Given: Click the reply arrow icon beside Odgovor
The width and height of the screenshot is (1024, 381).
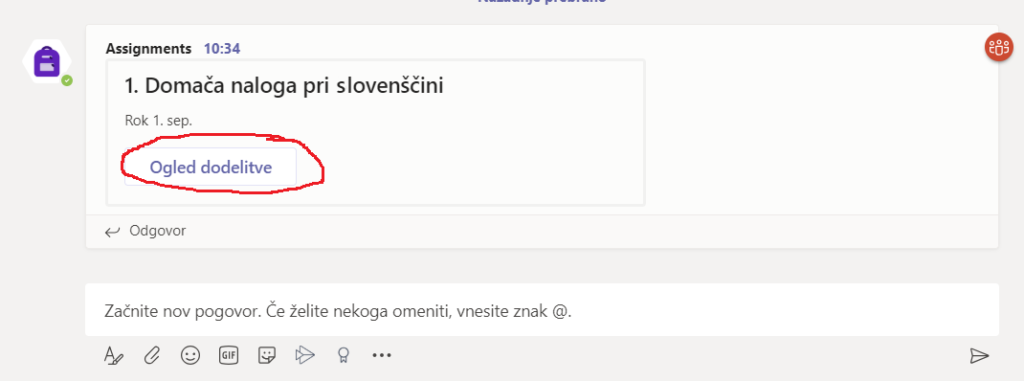Looking at the screenshot, I should pyautogui.click(x=112, y=231).
